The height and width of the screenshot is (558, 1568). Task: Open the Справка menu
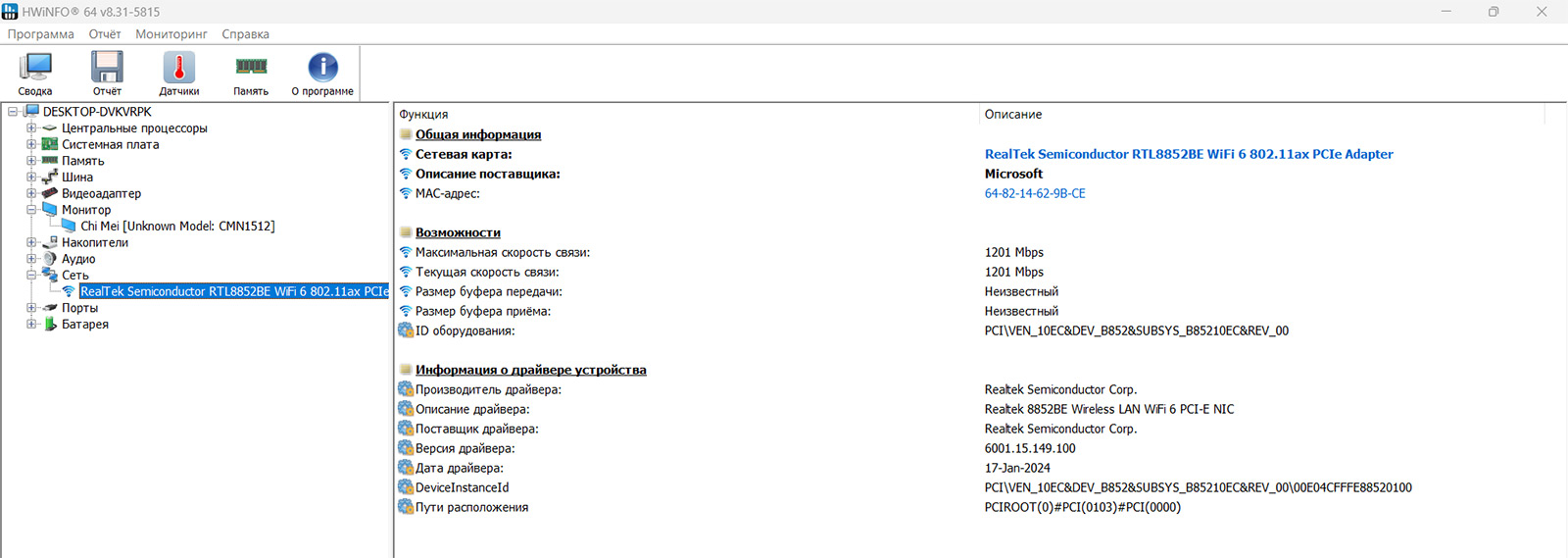pyautogui.click(x=245, y=34)
